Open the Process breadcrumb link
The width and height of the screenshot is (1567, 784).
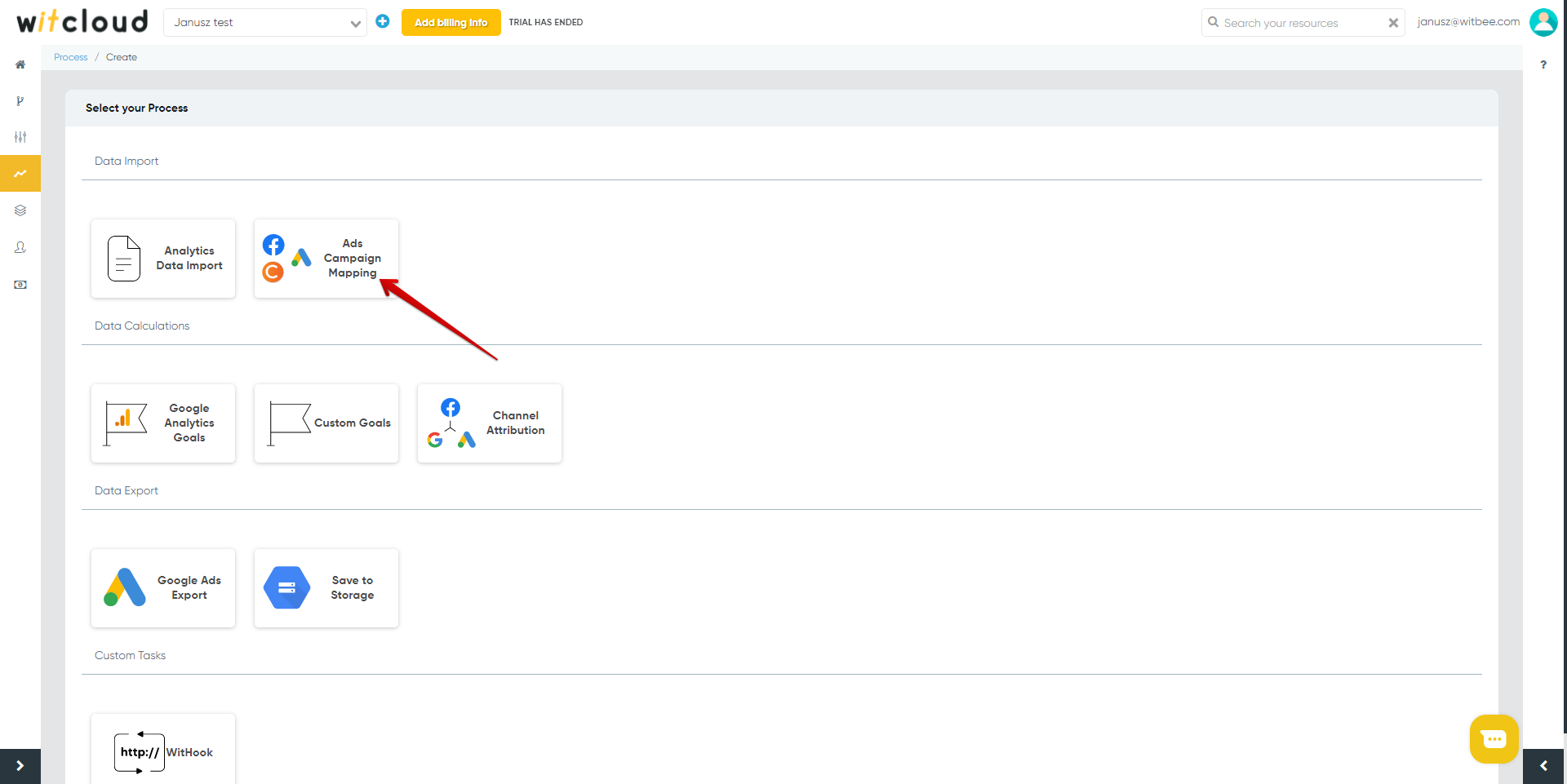[x=70, y=57]
